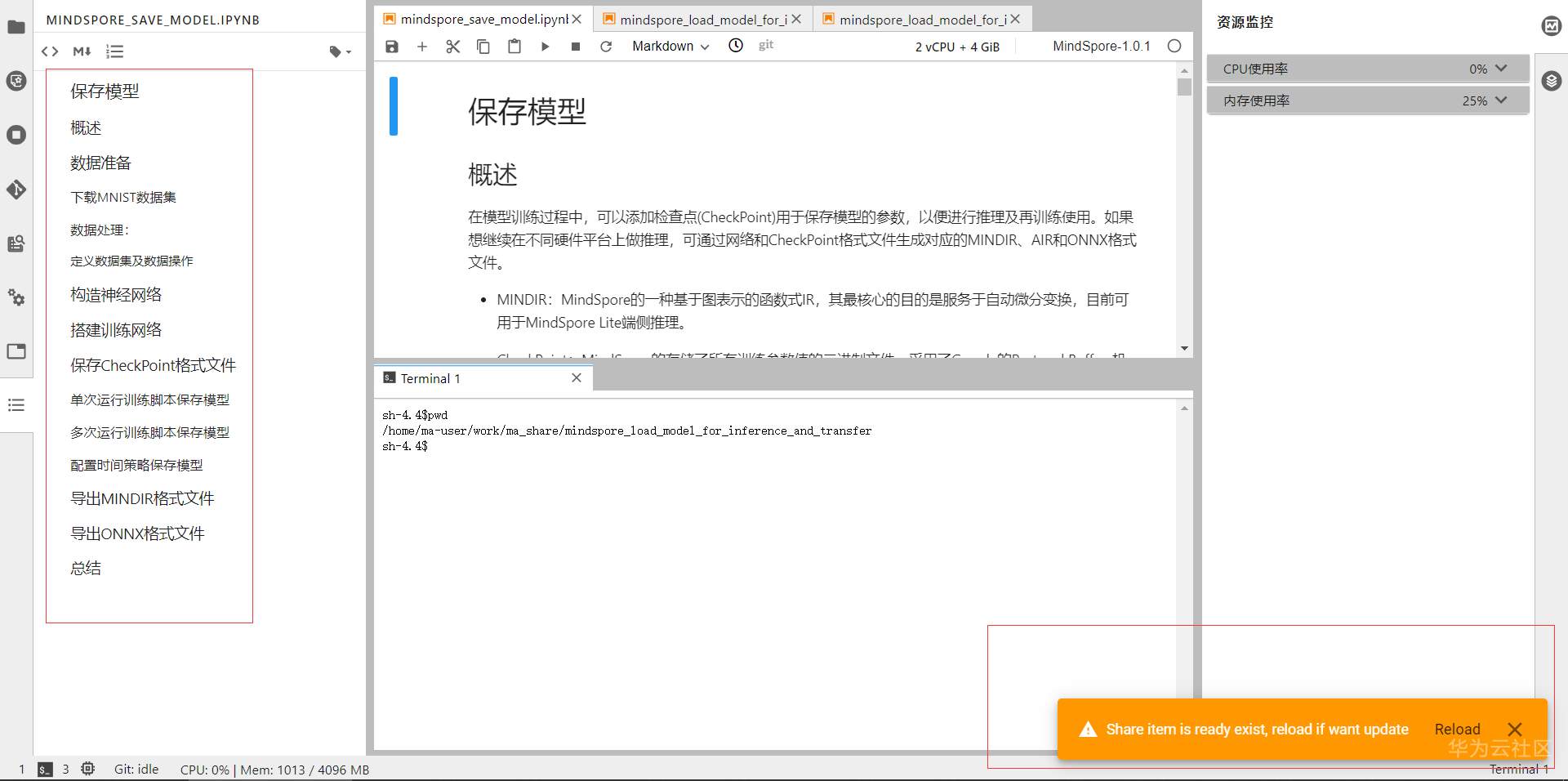Open the gears settings sidebar icon

point(16,297)
